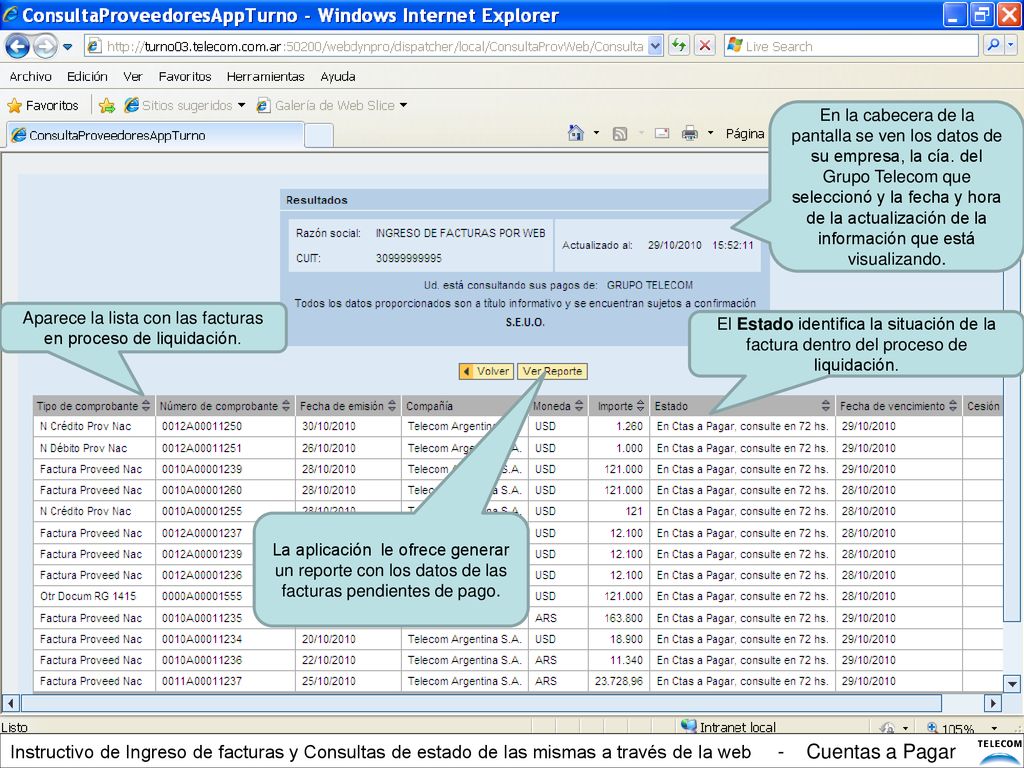
Task: Open the Página toolbar menu
Action: [x=744, y=133]
